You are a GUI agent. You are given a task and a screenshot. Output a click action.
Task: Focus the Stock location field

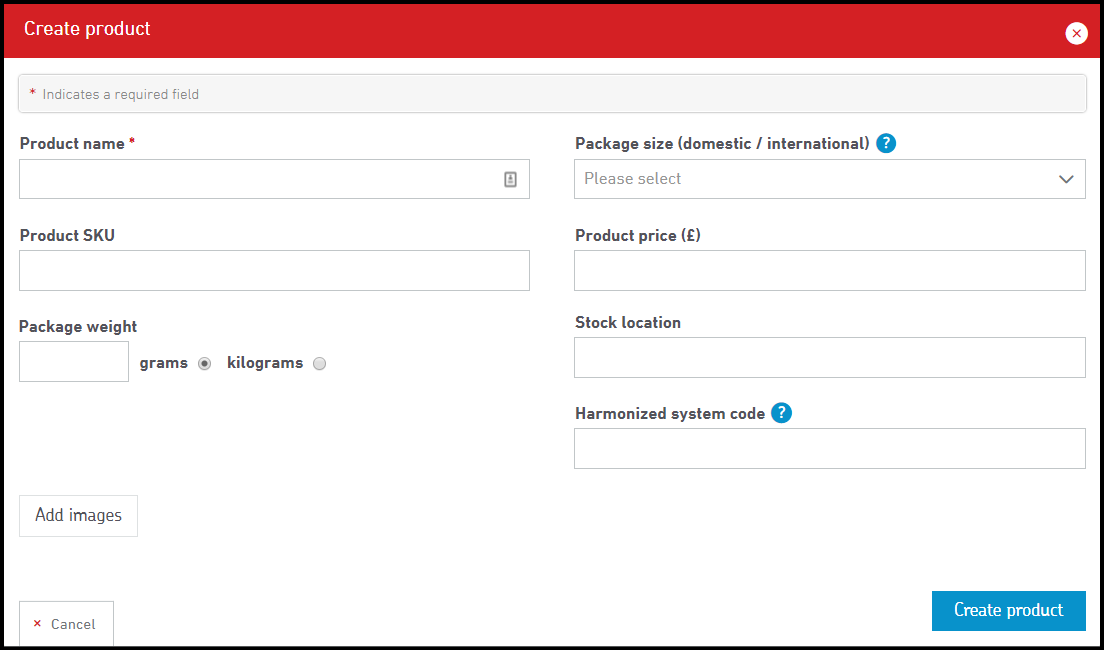click(x=829, y=358)
